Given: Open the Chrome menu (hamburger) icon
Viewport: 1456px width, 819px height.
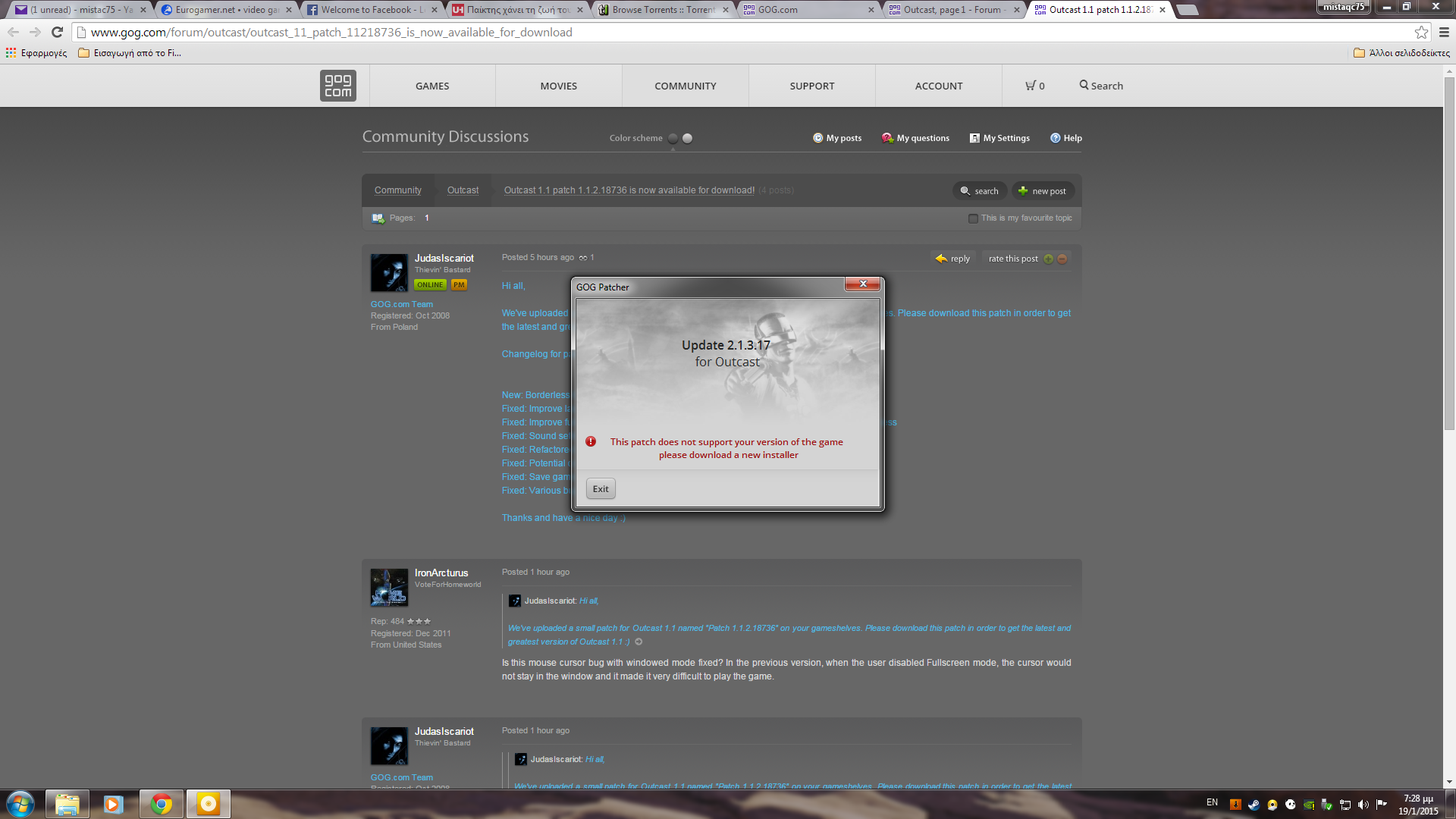Looking at the screenshot, I should coord(1444,32).
